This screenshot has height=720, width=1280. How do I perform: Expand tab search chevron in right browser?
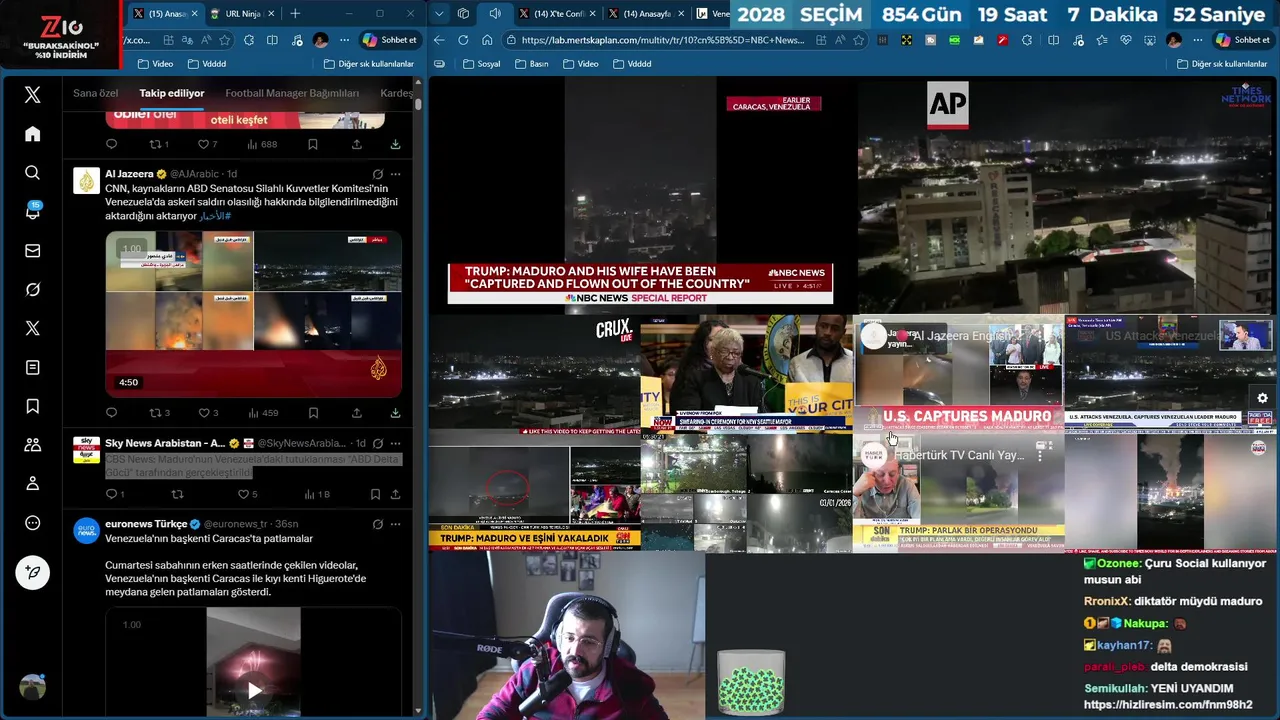439,14
